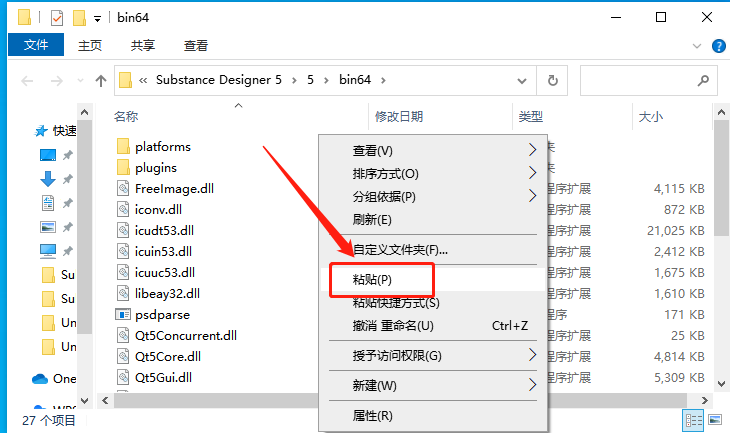
Task: Switch to large icons view in status bar
Action: tap(715, 420)
